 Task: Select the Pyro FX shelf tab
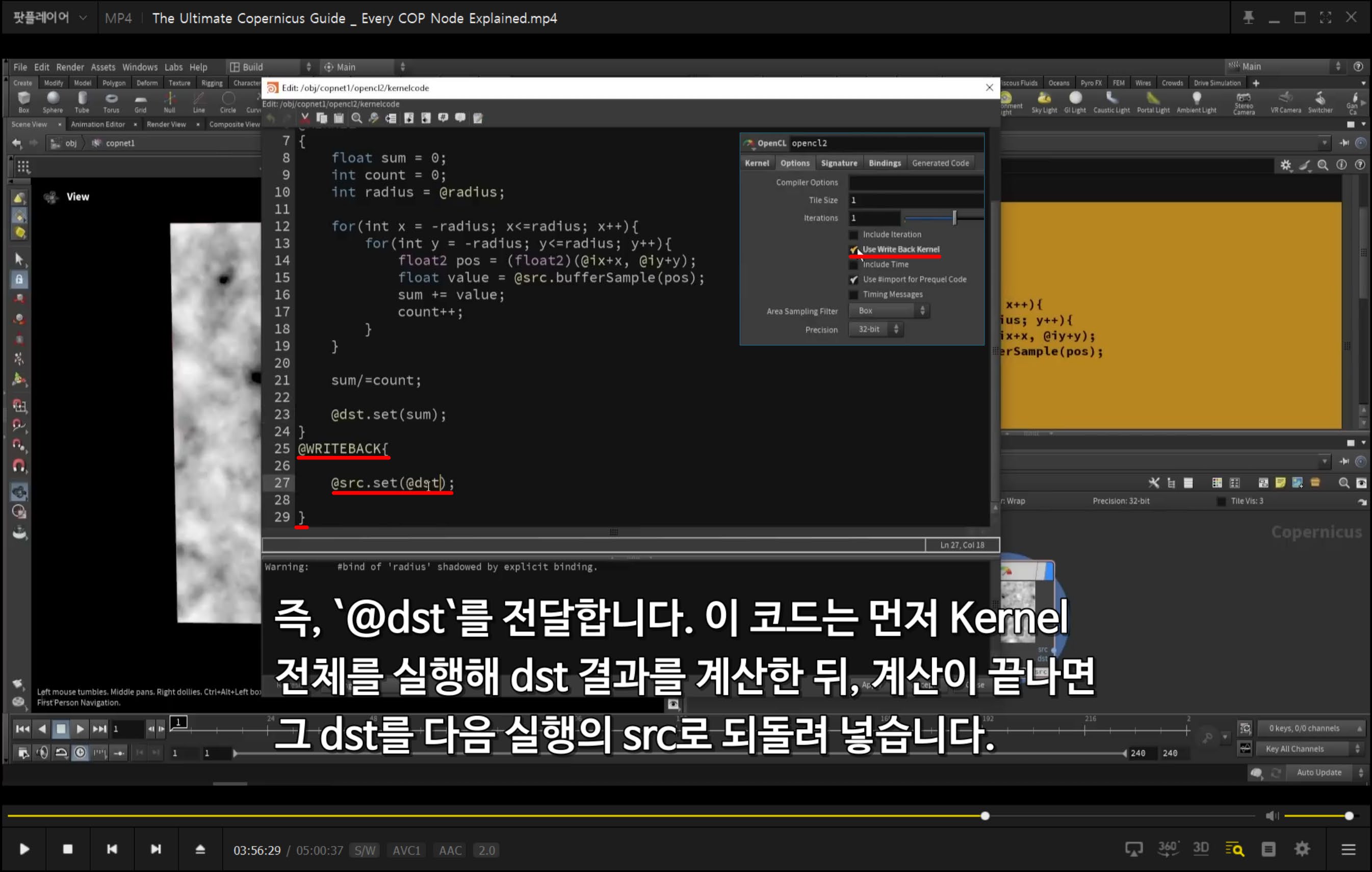click(x=1091, y=83)
